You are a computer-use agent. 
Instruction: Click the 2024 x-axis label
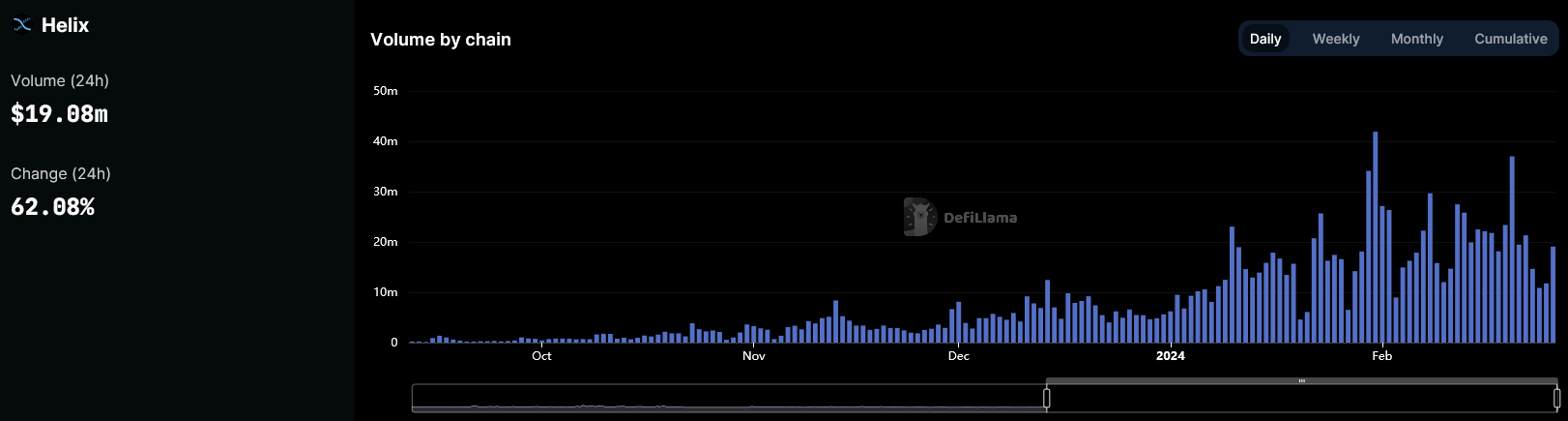[1171, 356]
